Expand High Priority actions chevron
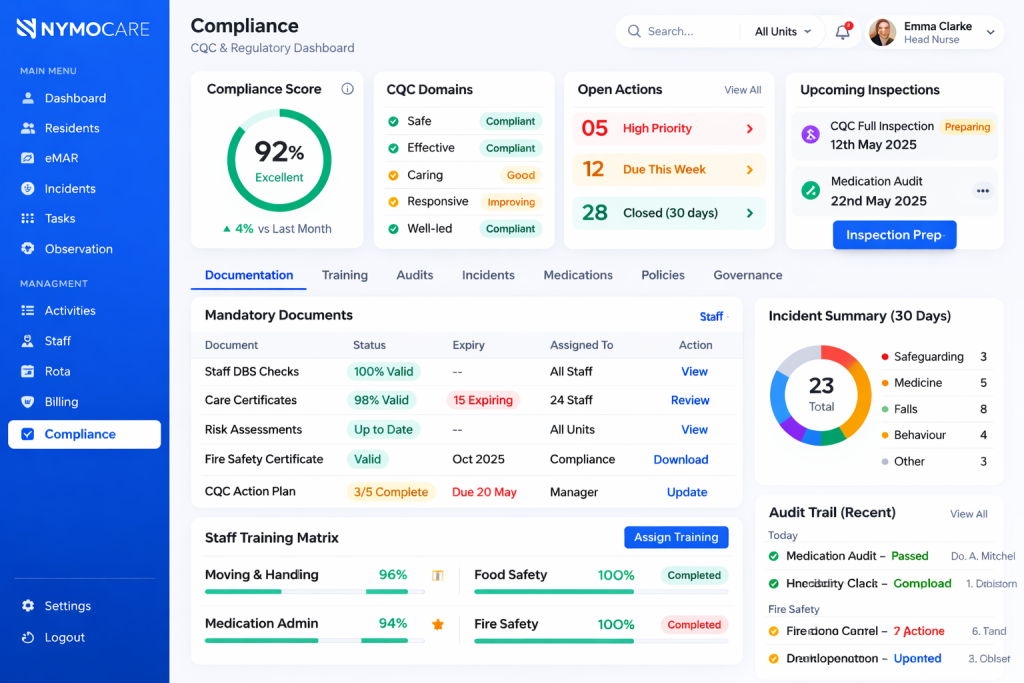Screen dimensions: 1024x683 click(750, 129)
